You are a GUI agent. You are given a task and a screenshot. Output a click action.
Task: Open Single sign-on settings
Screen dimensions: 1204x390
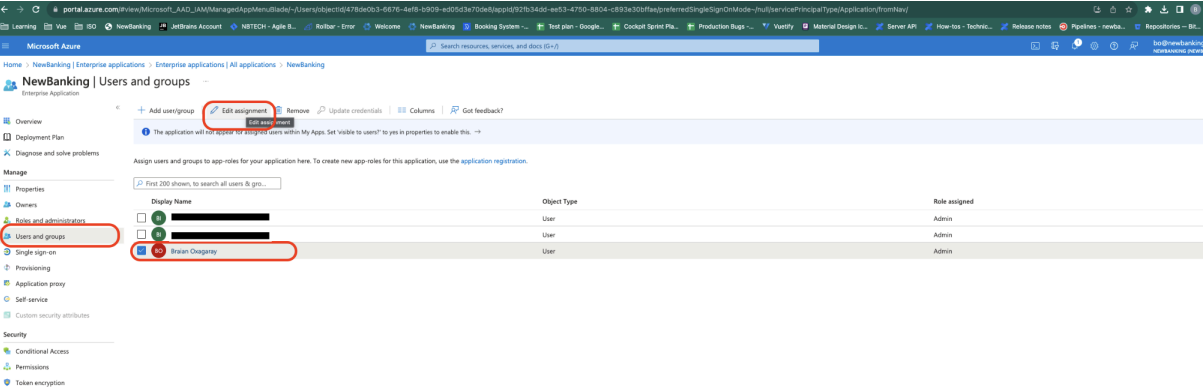(x=34, y=251)
